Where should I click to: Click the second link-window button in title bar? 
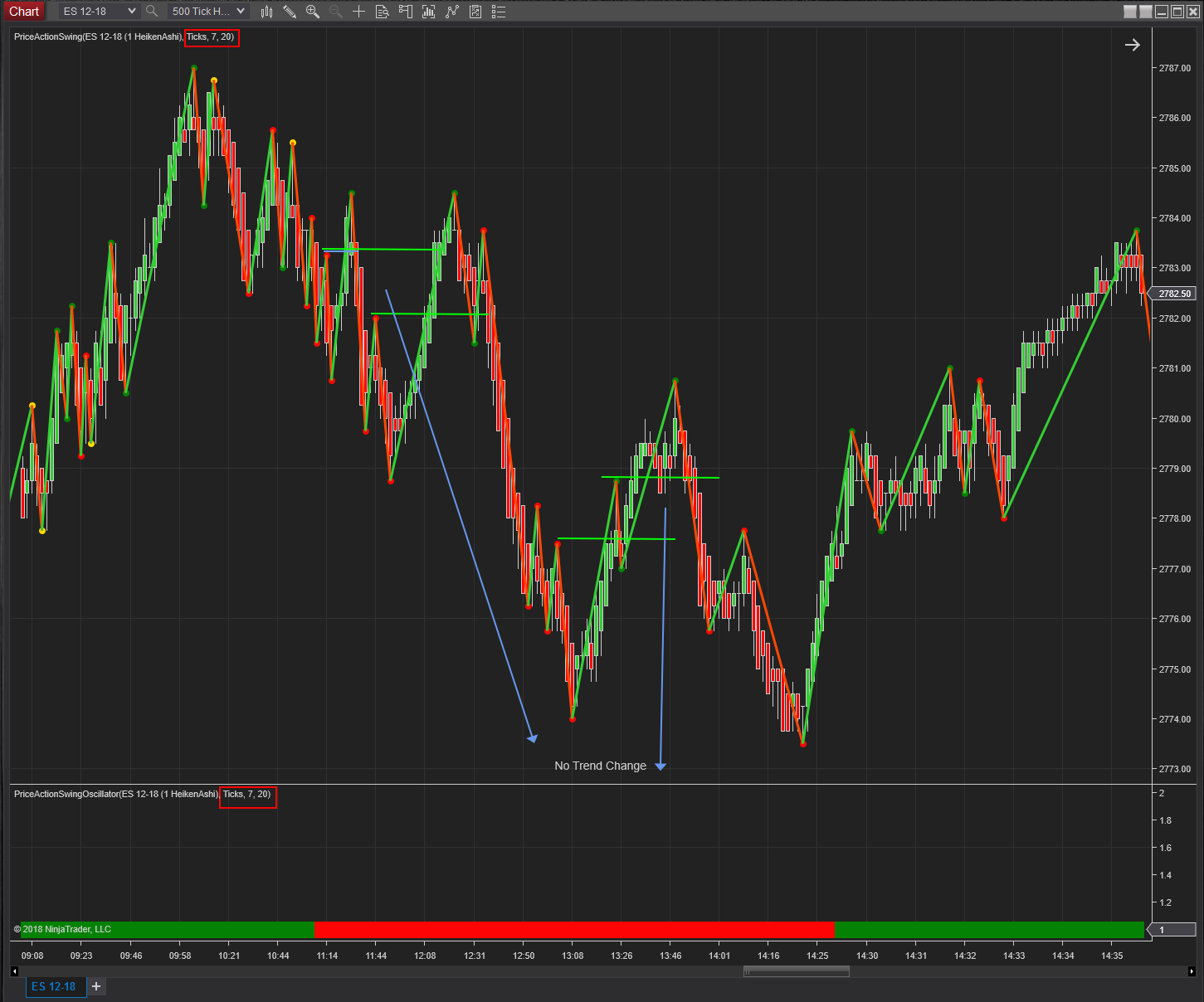(x=1146, y=12)
